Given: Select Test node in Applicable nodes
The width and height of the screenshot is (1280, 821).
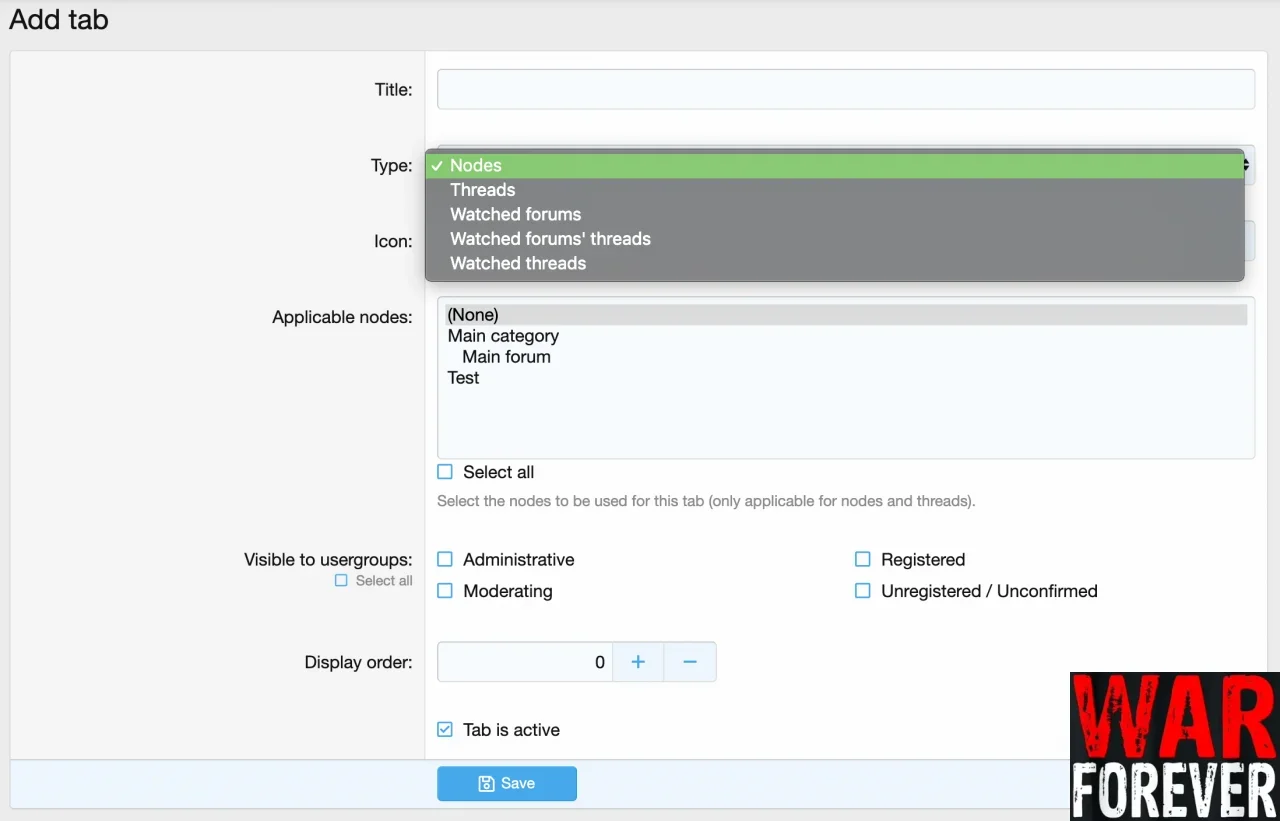Looking at the screenshot, I should [846, 378].
